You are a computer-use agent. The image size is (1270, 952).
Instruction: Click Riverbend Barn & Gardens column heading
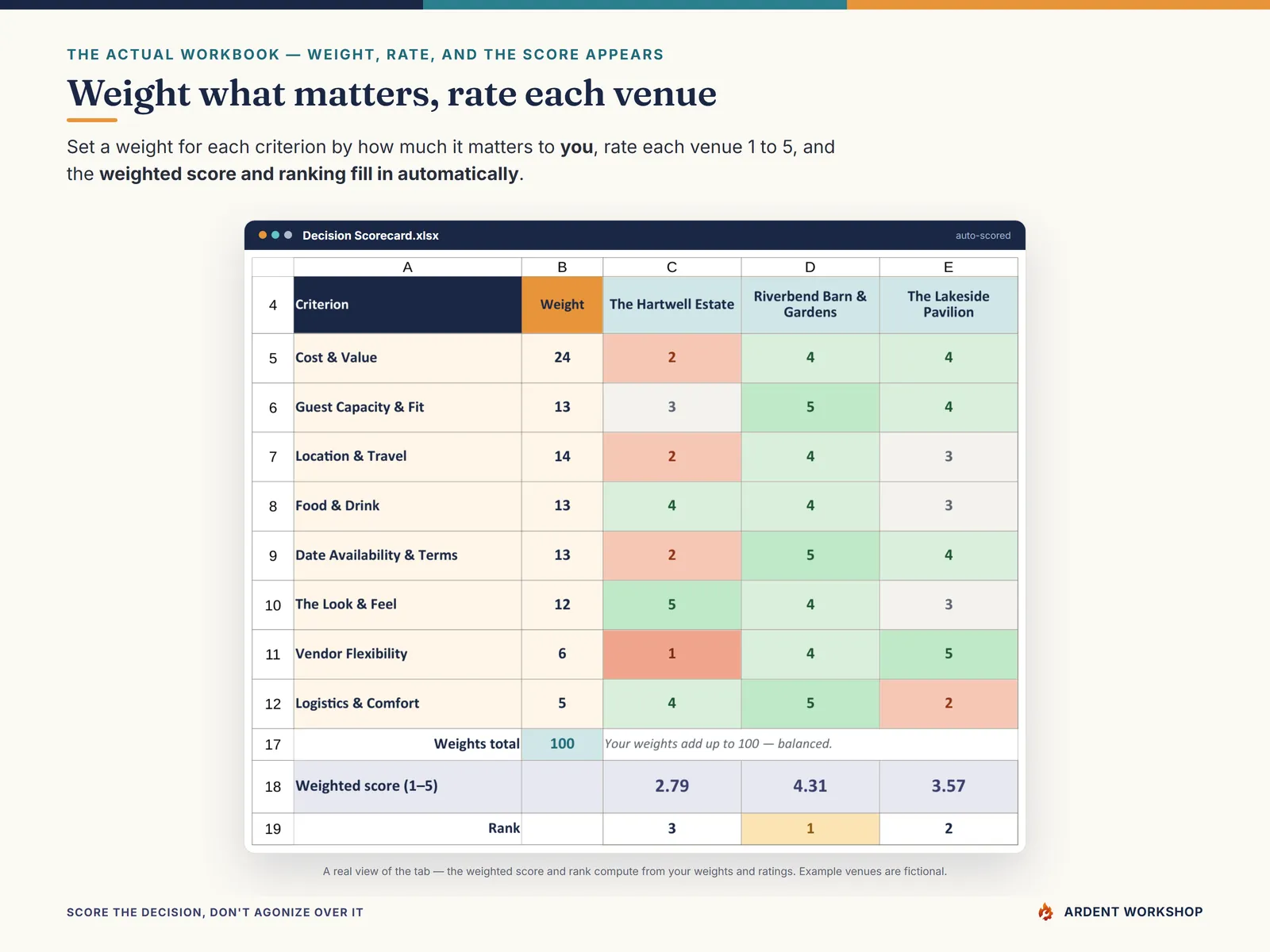click(x=810, y=305)
